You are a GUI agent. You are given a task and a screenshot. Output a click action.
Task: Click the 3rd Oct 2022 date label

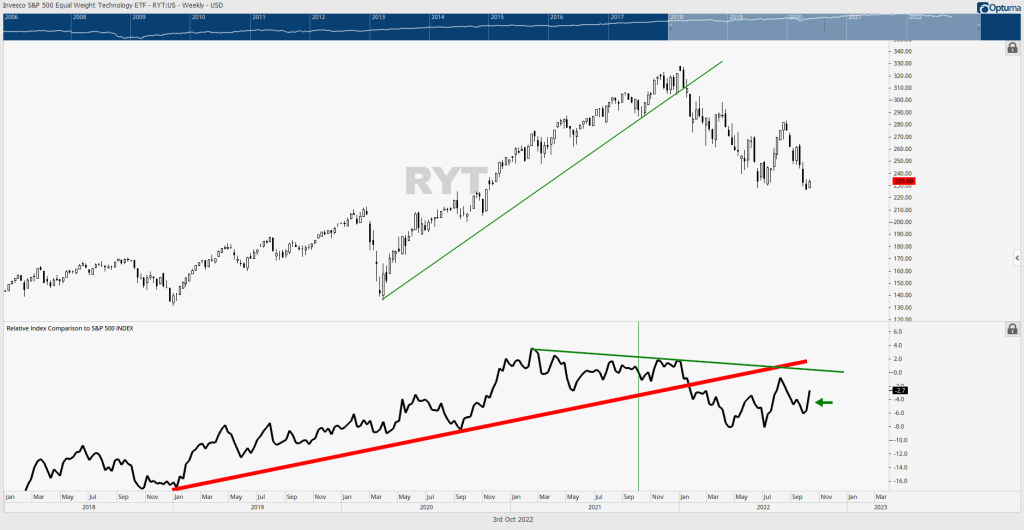pos(511,519)
